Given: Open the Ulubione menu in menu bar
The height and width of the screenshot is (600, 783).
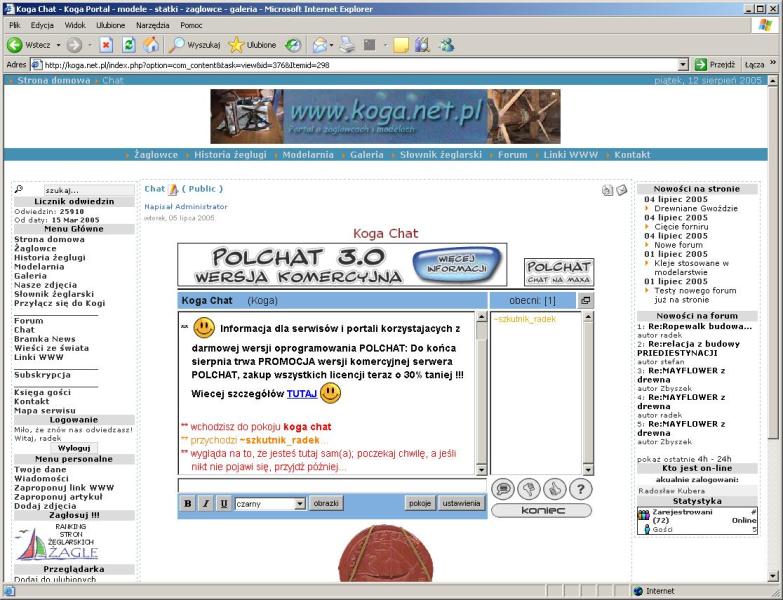Looking at the screenshot, I should pos(110,25).
